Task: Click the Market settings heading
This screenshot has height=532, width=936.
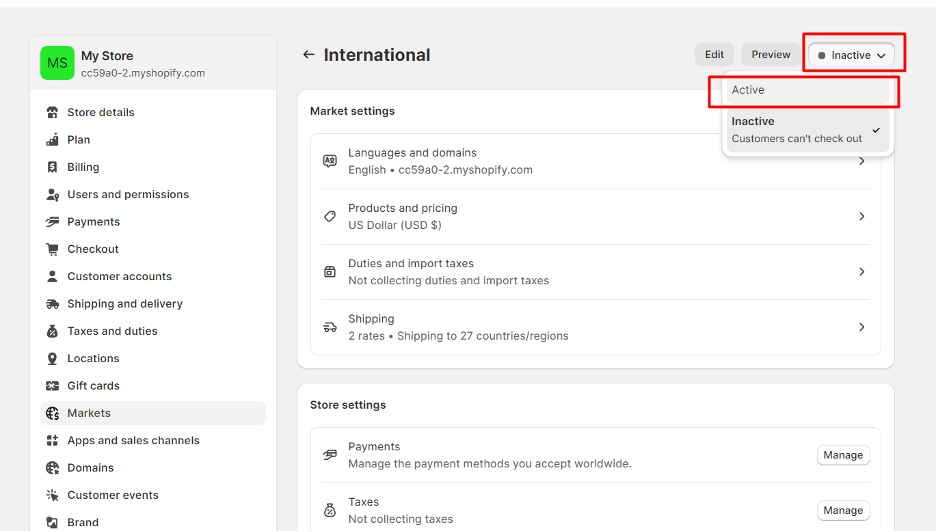Action: point(352,111)
